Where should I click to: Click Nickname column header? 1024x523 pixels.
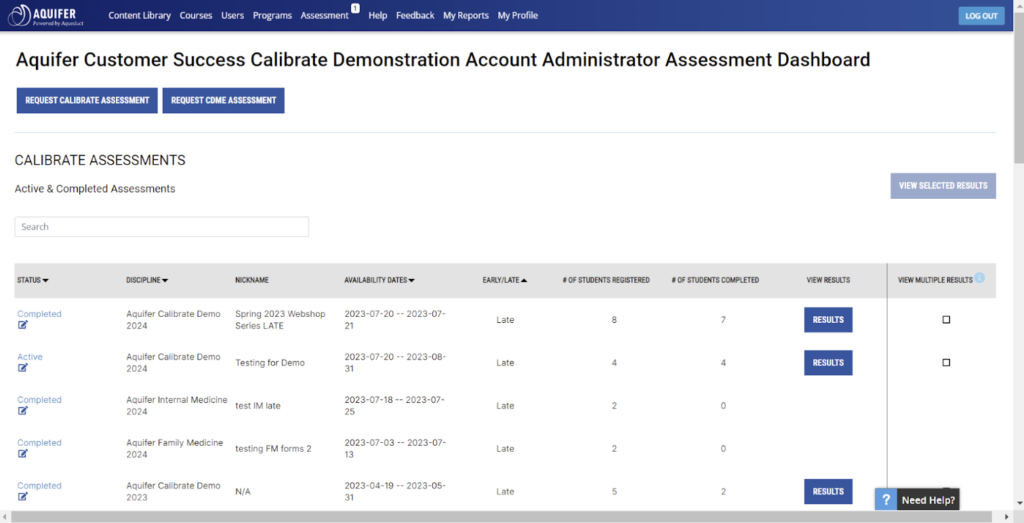252,280
